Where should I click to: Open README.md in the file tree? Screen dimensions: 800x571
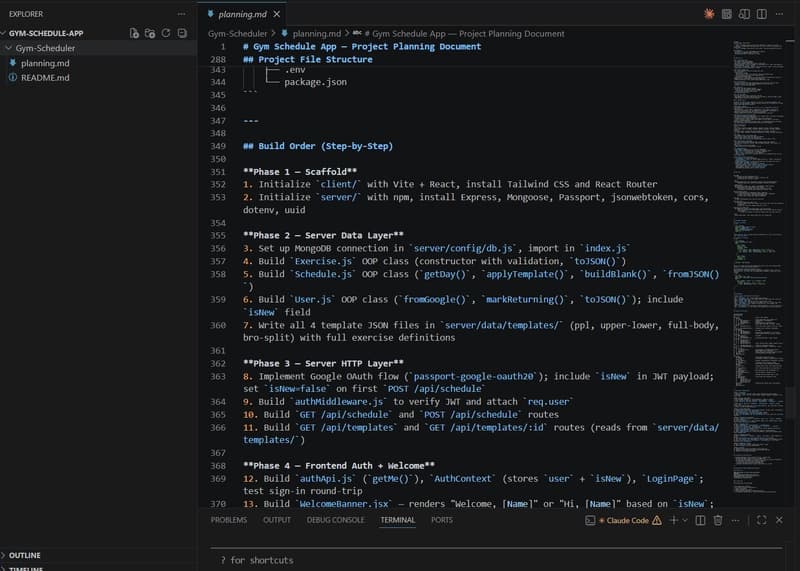tap(45, 78)
